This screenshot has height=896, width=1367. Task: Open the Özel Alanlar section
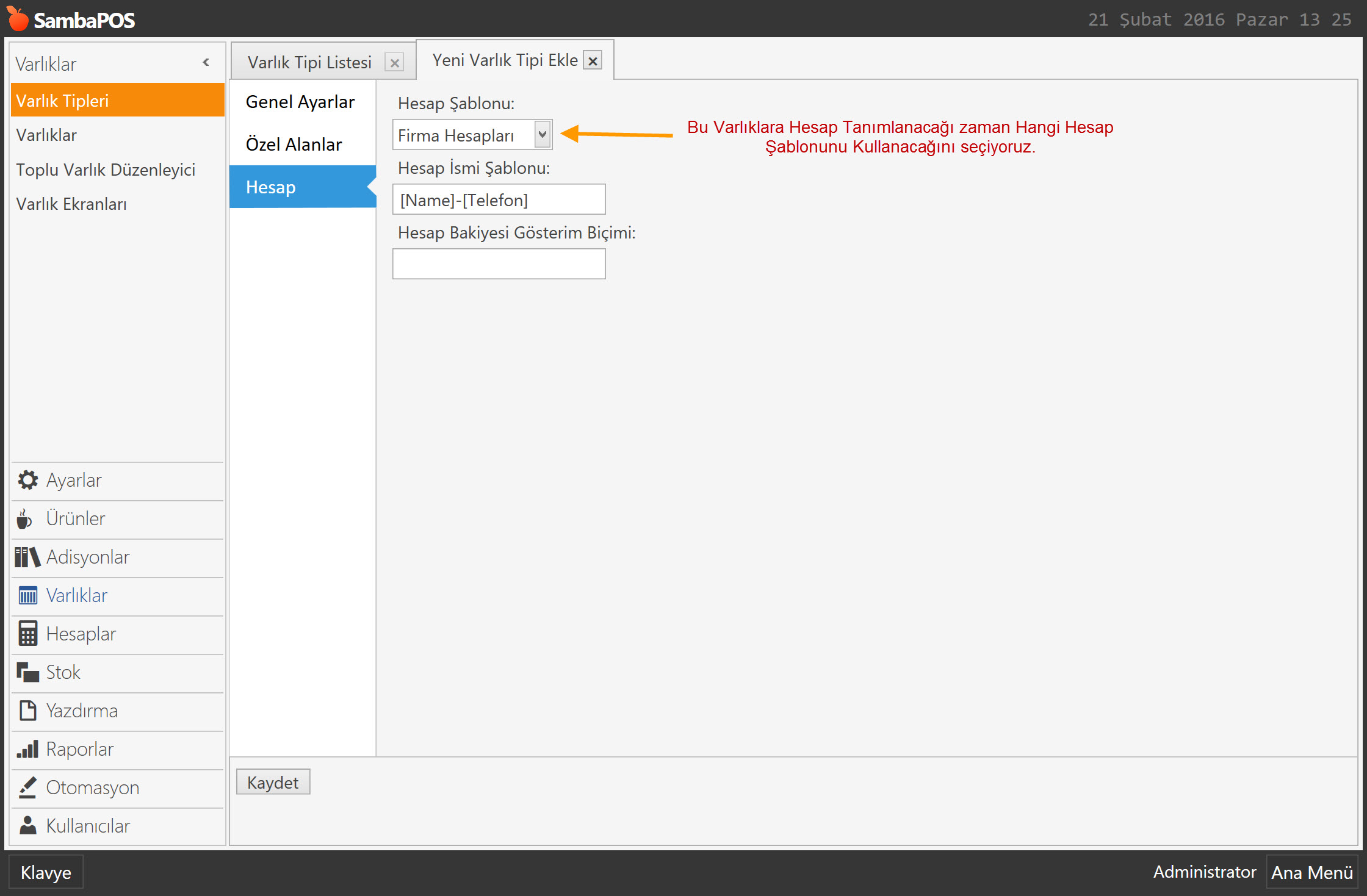click(x=303, y=145)
